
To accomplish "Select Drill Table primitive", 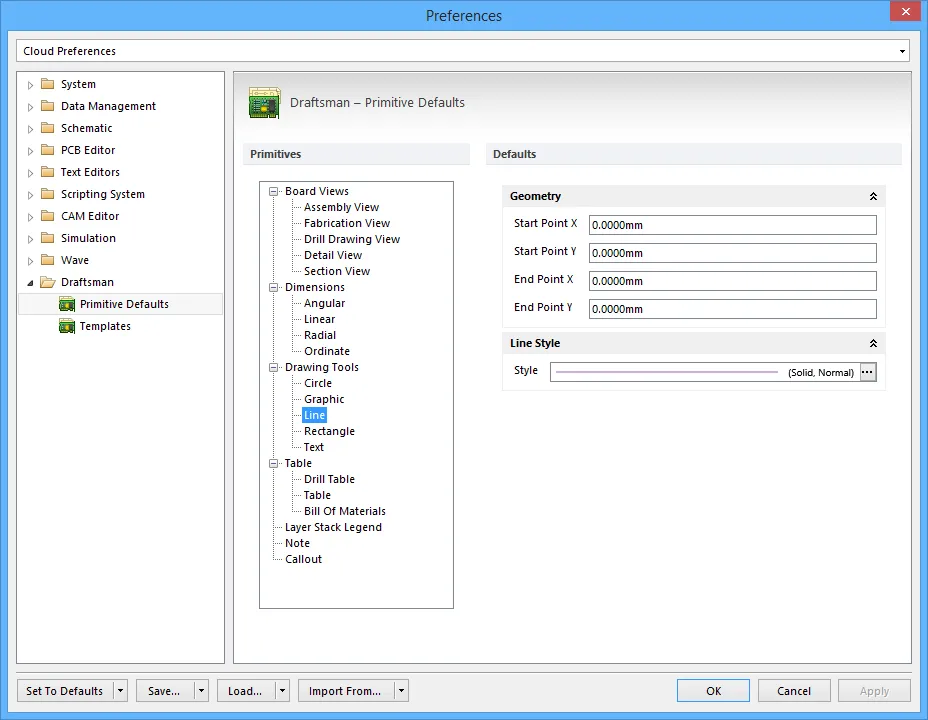I will click(330, 479).
